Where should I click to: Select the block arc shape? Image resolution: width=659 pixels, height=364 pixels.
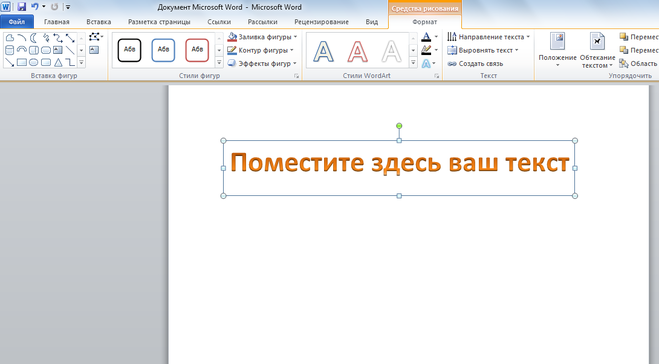(x=21, y=50)
